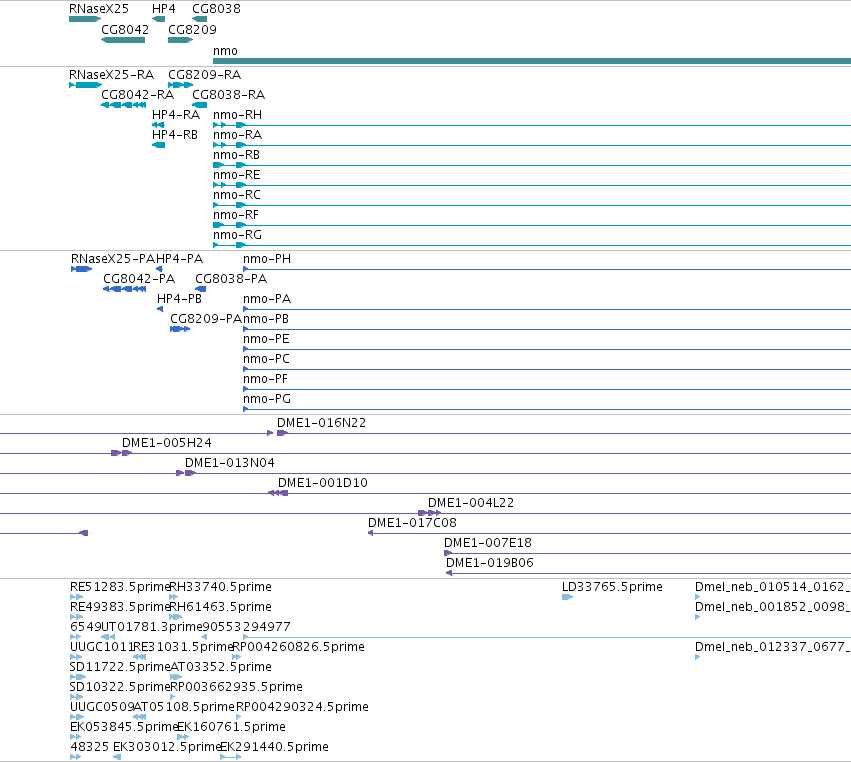Select the RNaseX25-PA protein label
Screen dimensions: 851x762
coord(113,259)
